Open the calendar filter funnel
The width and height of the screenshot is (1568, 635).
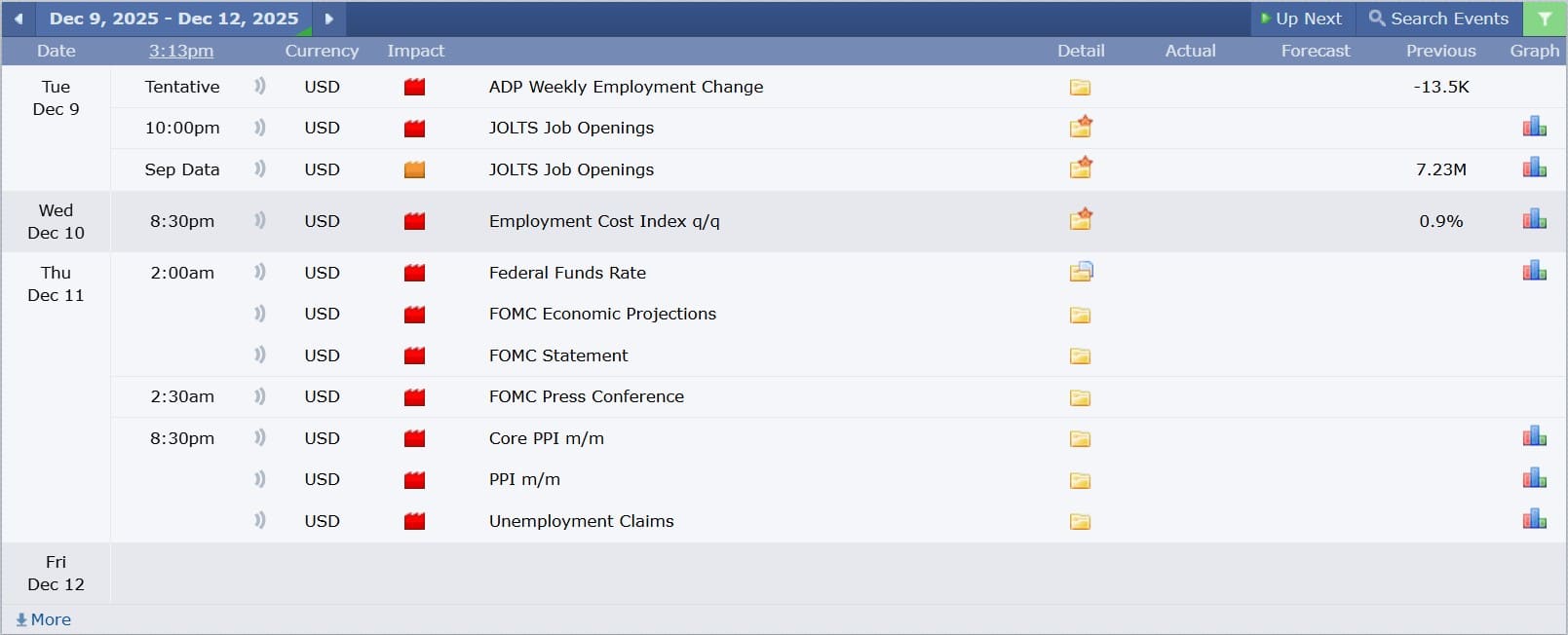(1545, 19)
